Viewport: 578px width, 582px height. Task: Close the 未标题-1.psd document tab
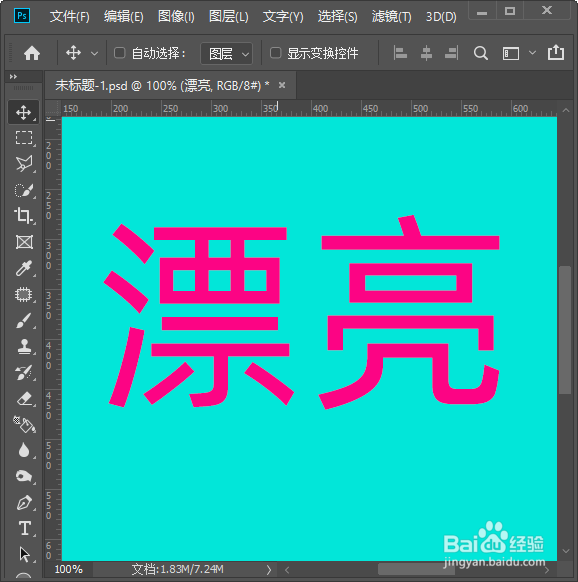point(282,85)
